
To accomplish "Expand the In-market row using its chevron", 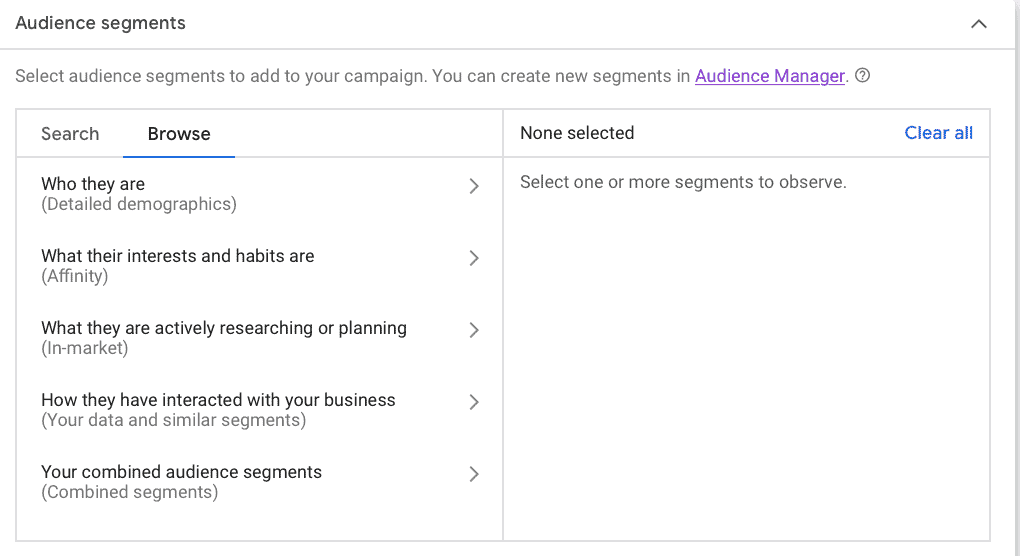I will (474, 330).
